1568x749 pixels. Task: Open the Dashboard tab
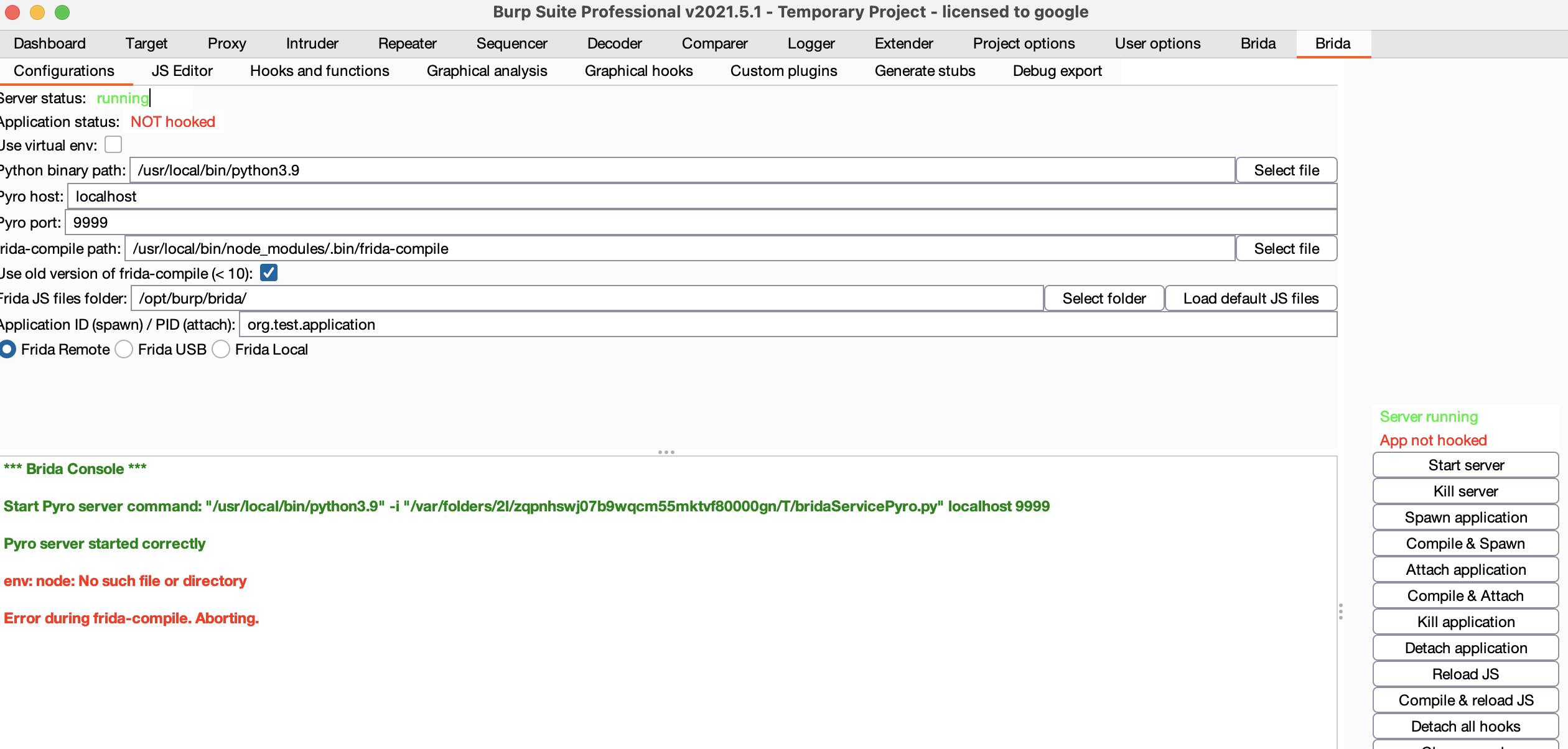tap(50, 44)
